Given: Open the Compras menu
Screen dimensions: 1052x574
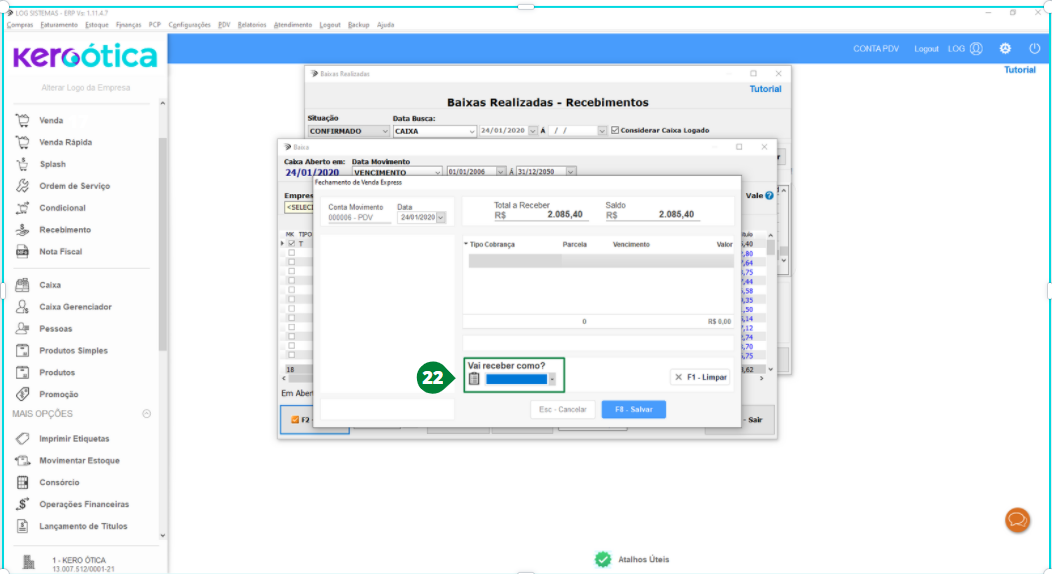Looking at the screenshot, I should coord(19,25).
